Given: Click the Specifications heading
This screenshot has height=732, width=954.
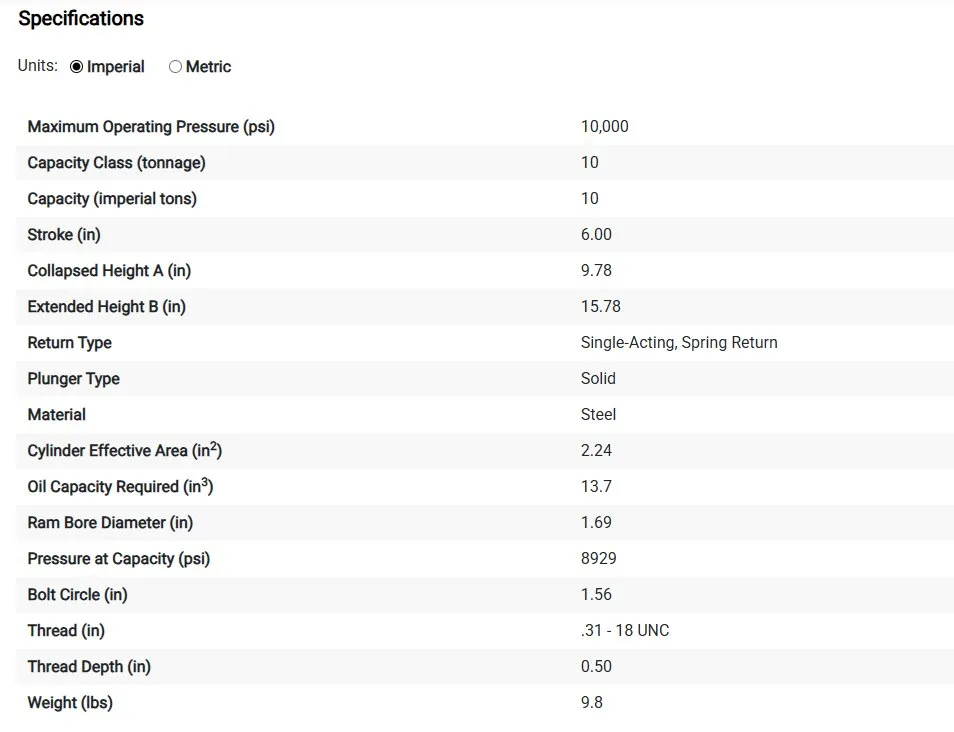Looking at the screenshot, I should click(x=81, y=18).
